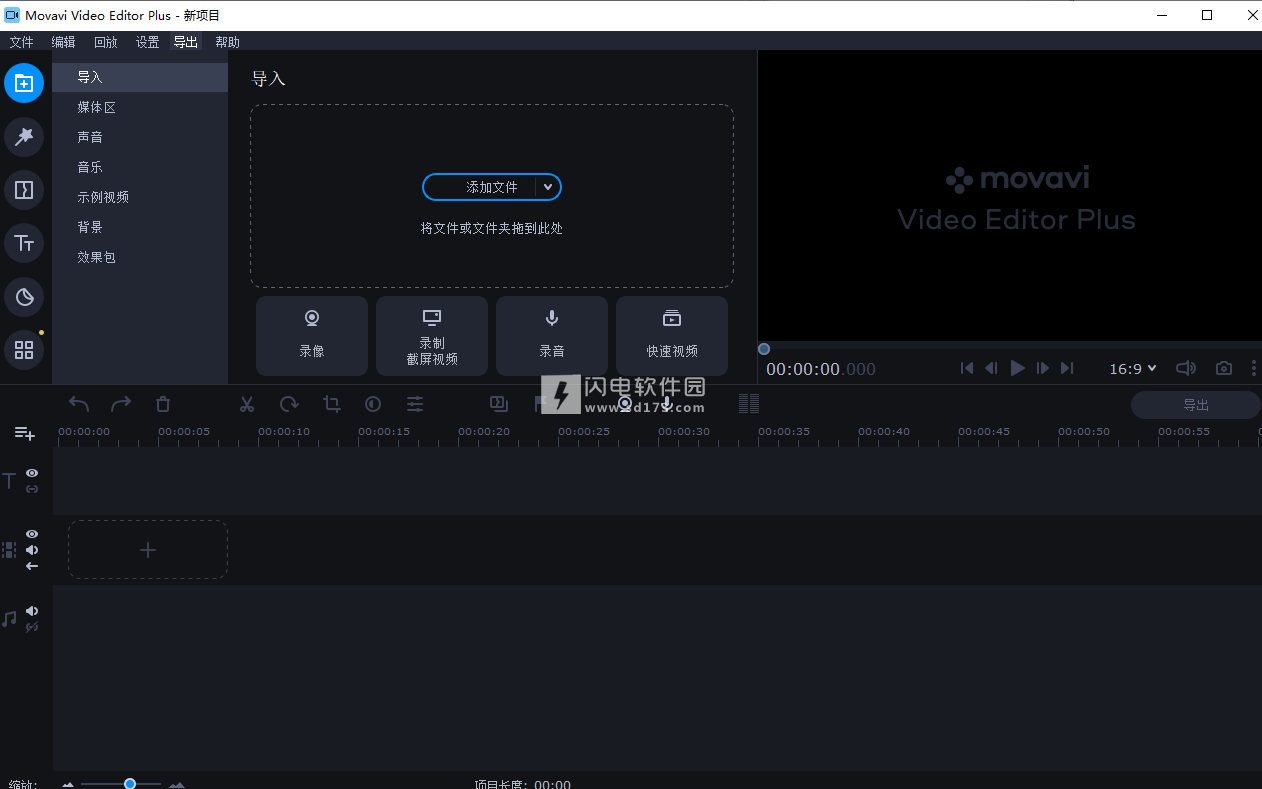Mute the audio music track

(32, 611)
